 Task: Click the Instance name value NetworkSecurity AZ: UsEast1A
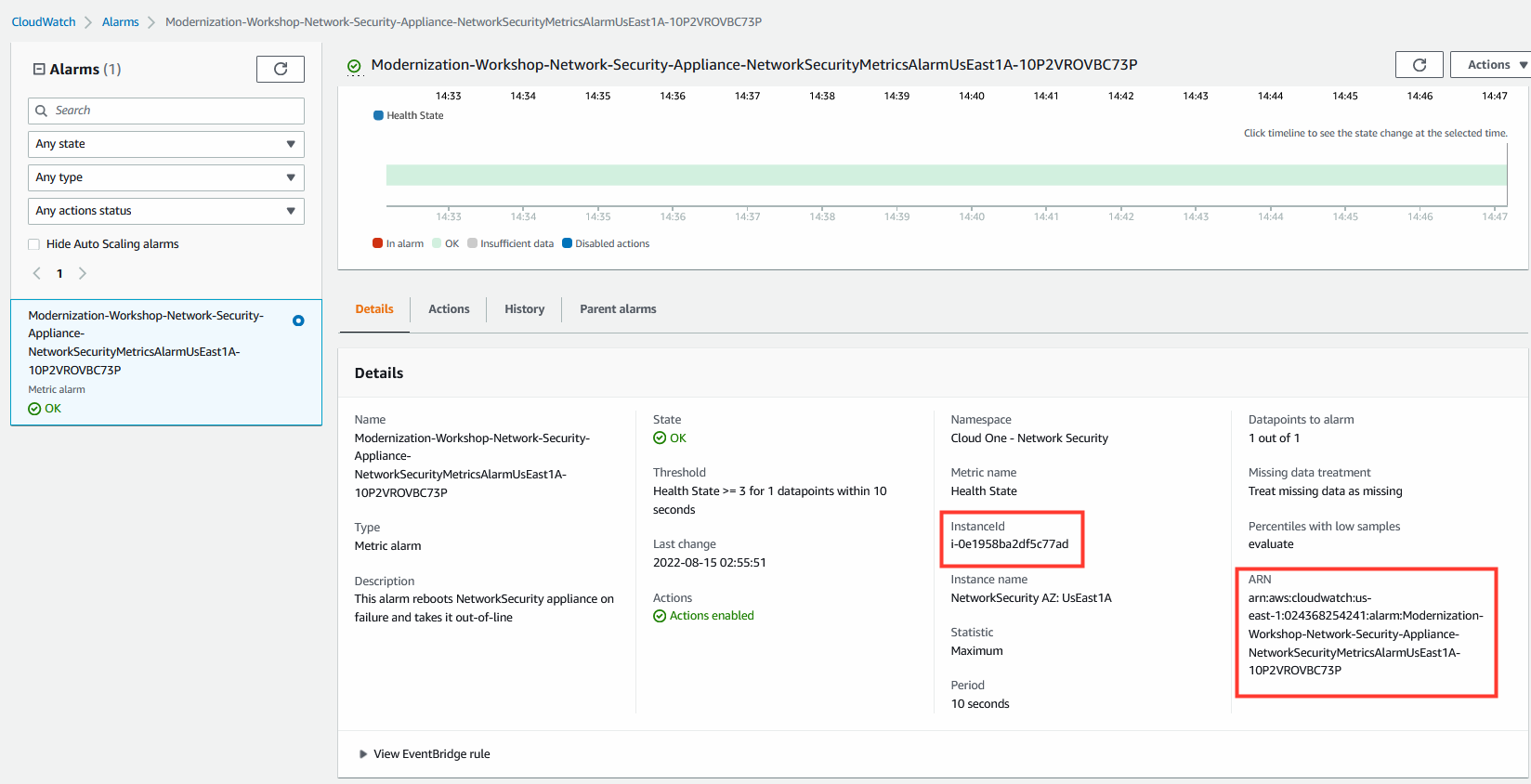1031,598
